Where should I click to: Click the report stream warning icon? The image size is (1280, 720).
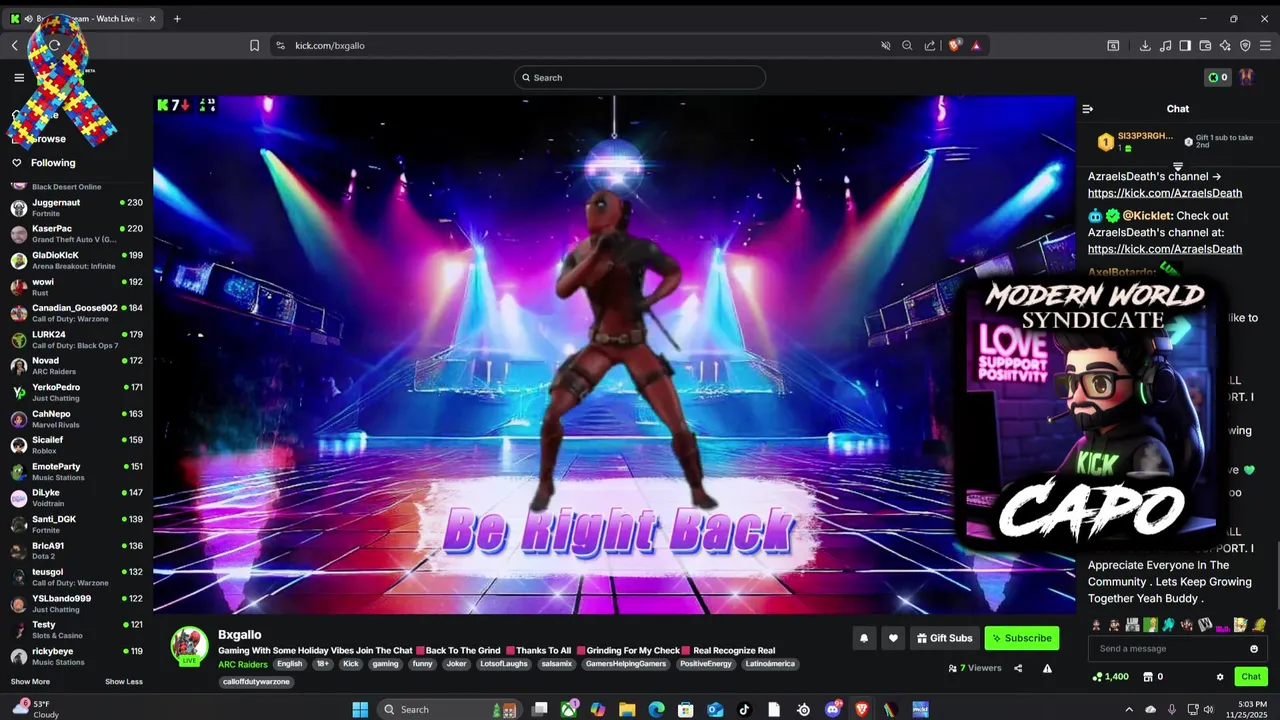pyautogui.click(x=1047, y=668)
